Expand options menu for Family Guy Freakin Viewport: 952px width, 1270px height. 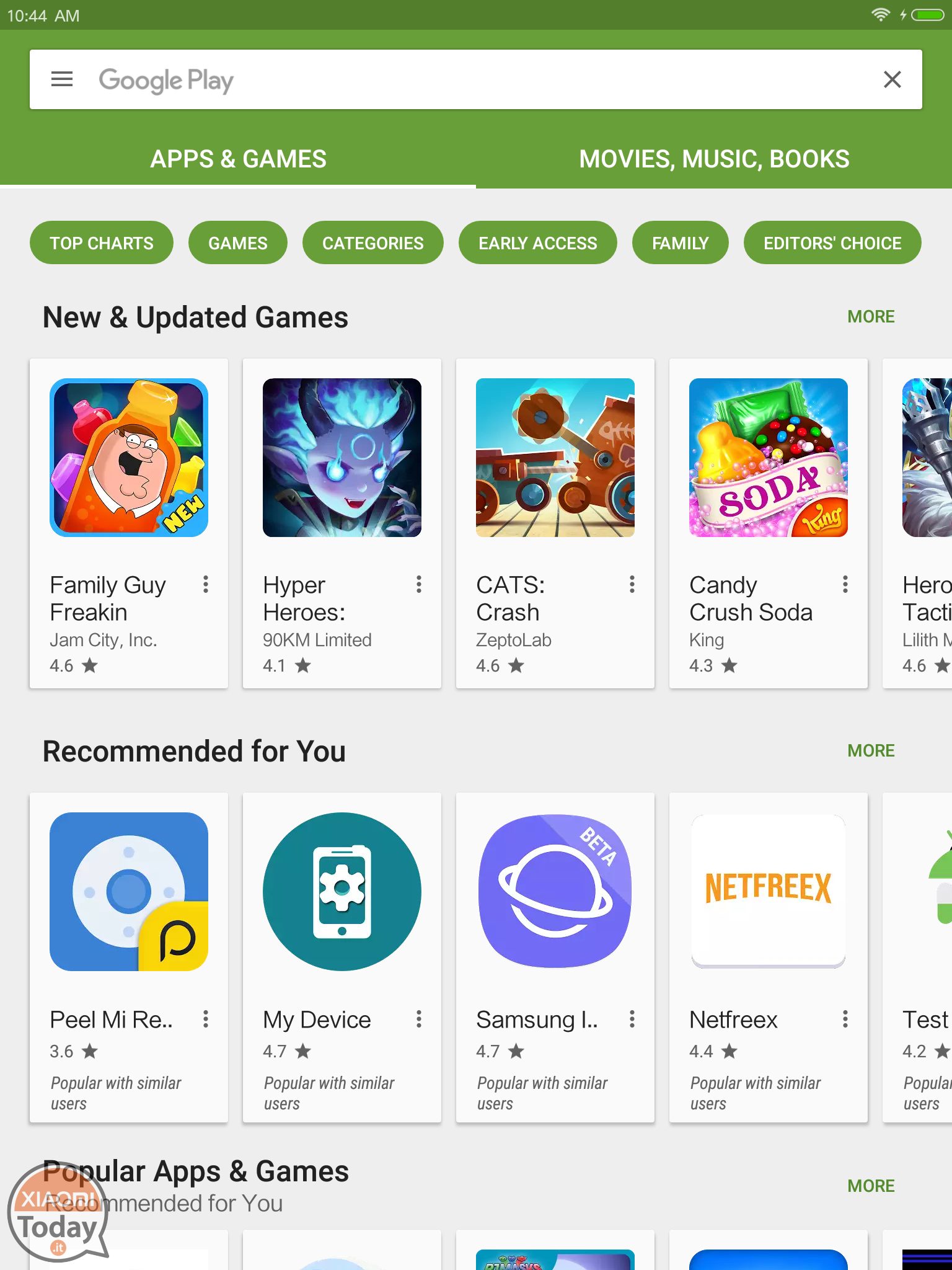click(x=206, y=584)
